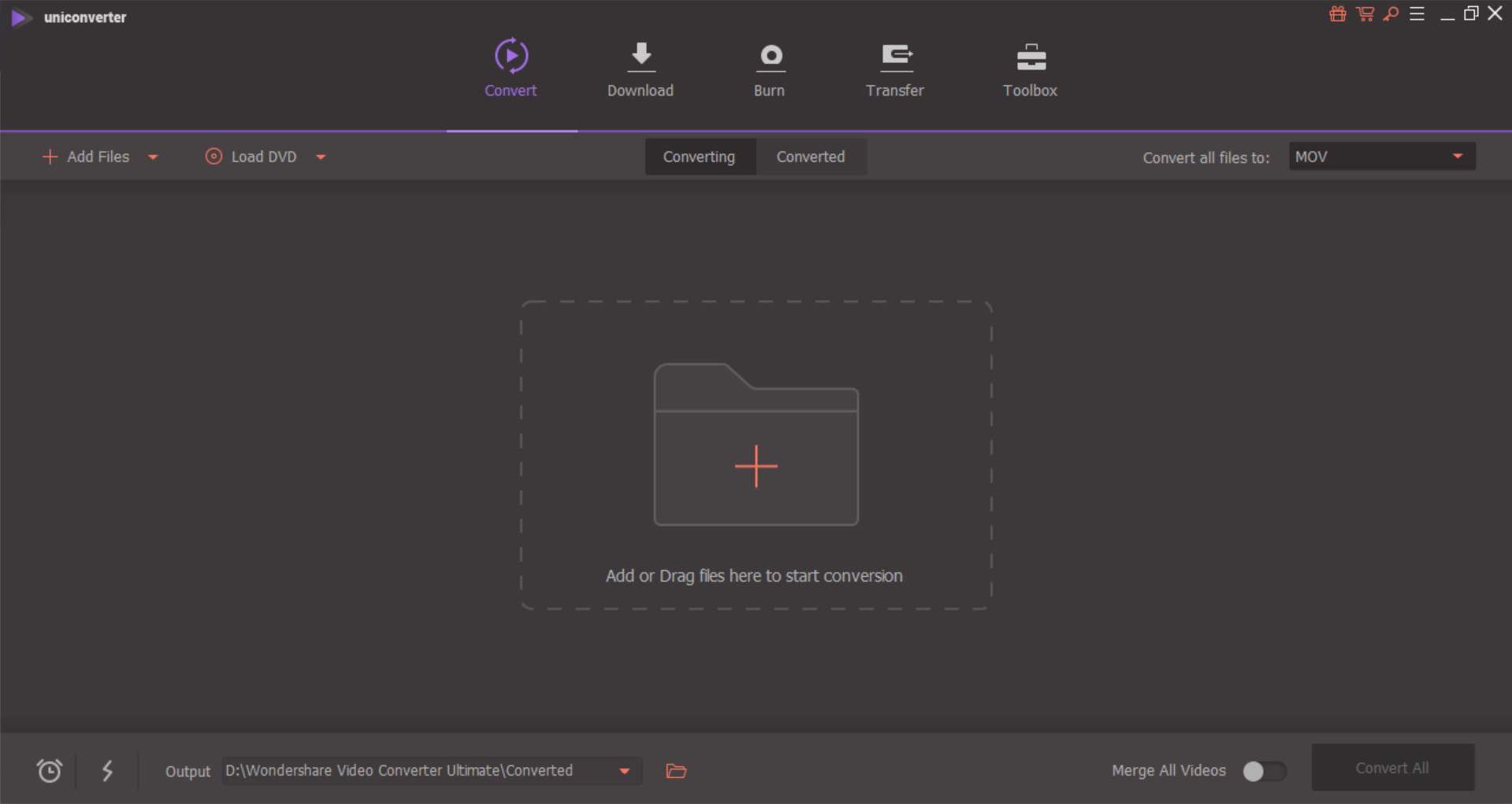Expand the Load DVD dropdown arrow

[321, 157]
